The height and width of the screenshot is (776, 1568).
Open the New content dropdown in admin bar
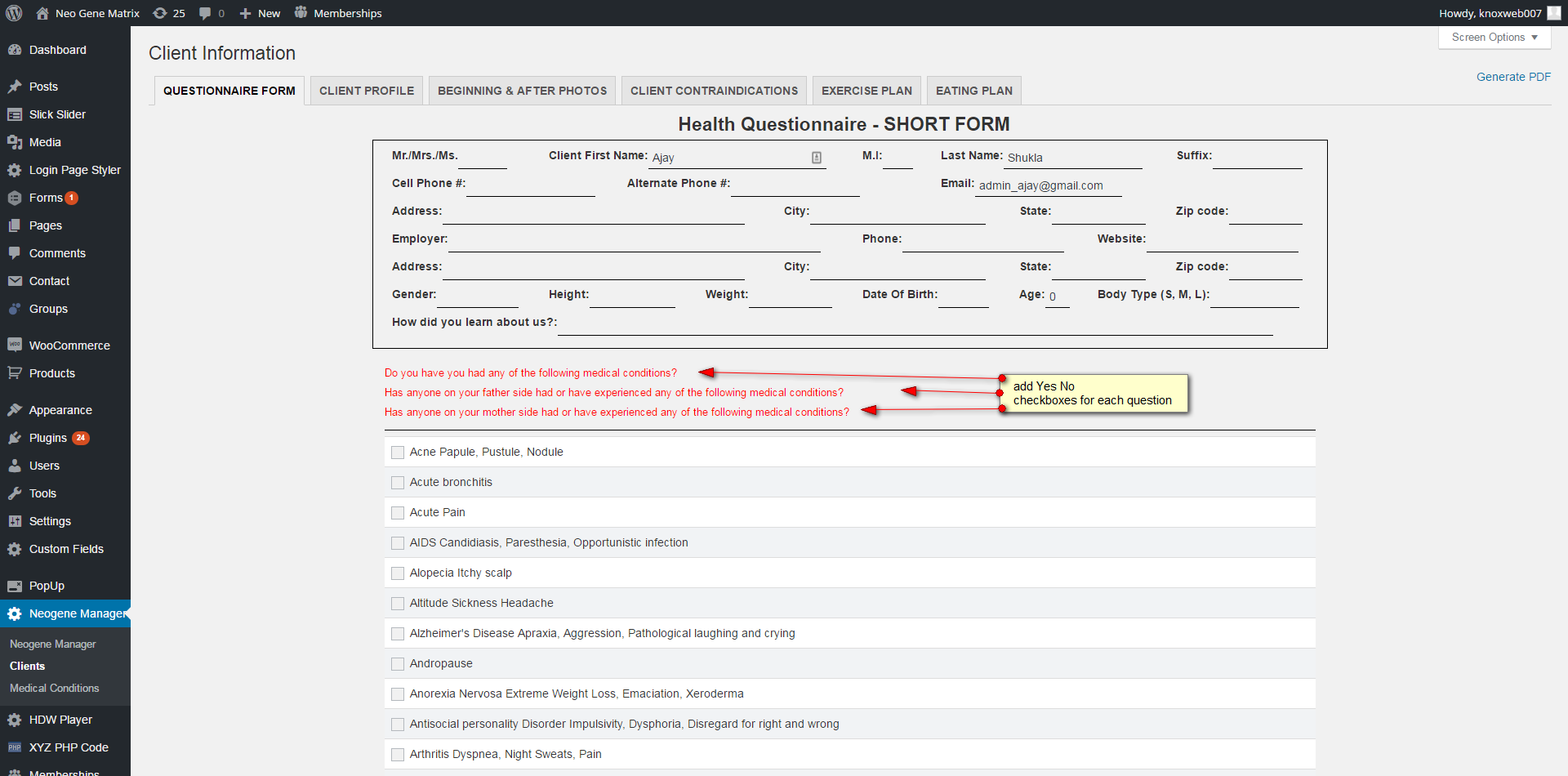click(260, 13)
